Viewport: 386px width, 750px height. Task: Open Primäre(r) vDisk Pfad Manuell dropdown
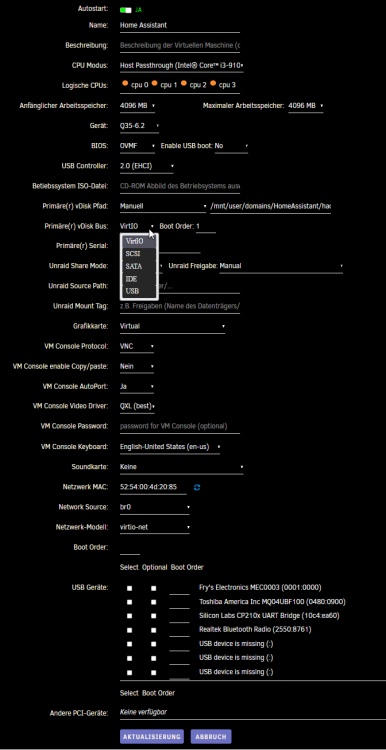(x=163, y=206)
